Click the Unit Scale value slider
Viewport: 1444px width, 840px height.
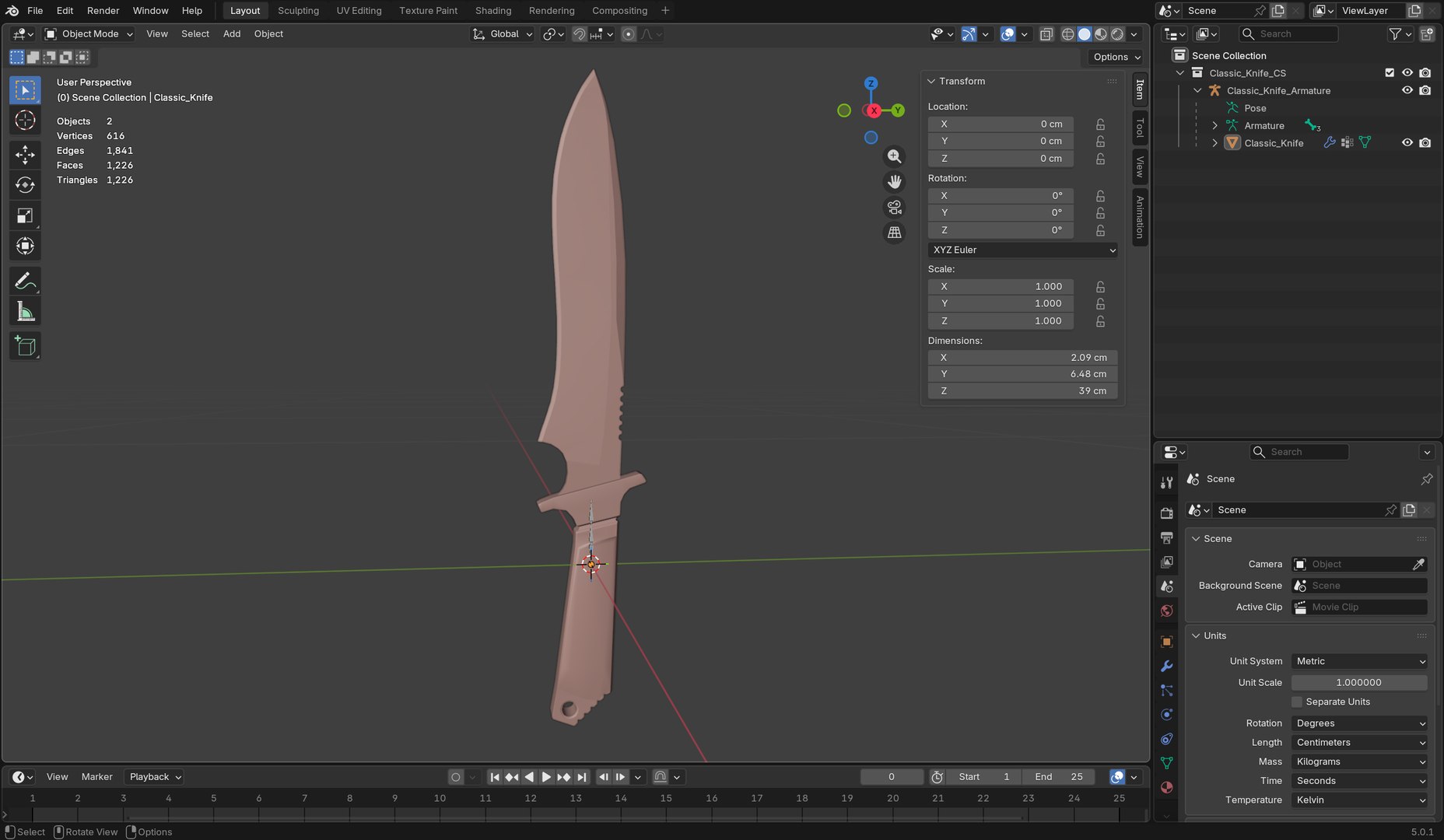click(1359, 683)
